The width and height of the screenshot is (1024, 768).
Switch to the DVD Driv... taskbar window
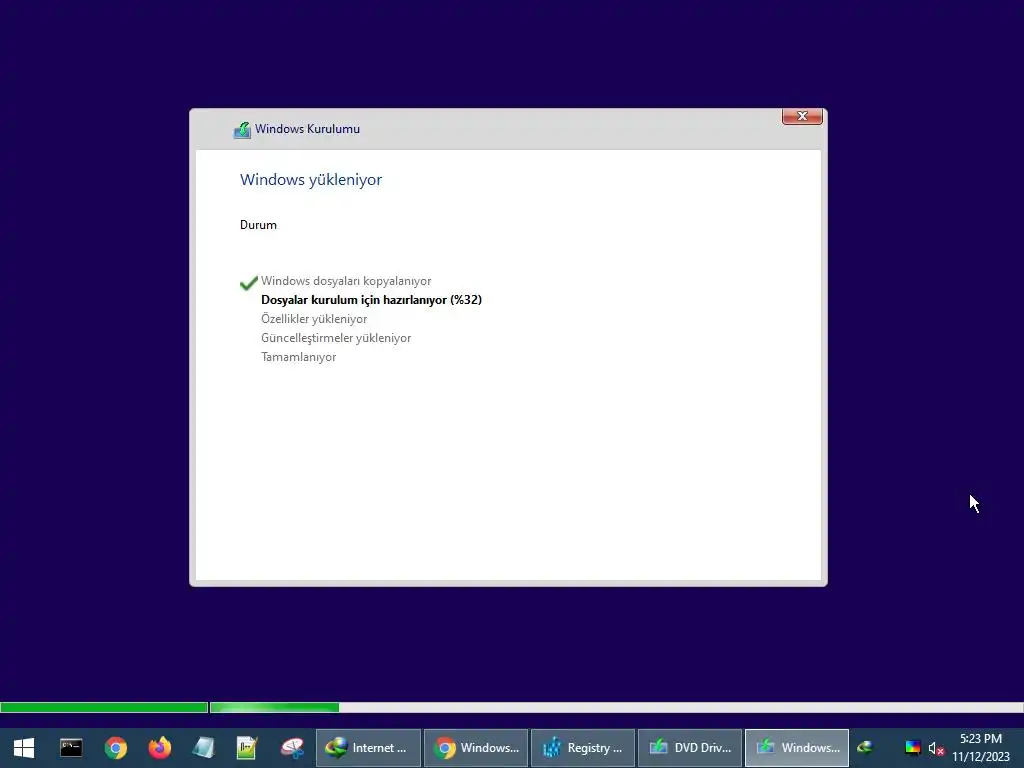(690, 748)
